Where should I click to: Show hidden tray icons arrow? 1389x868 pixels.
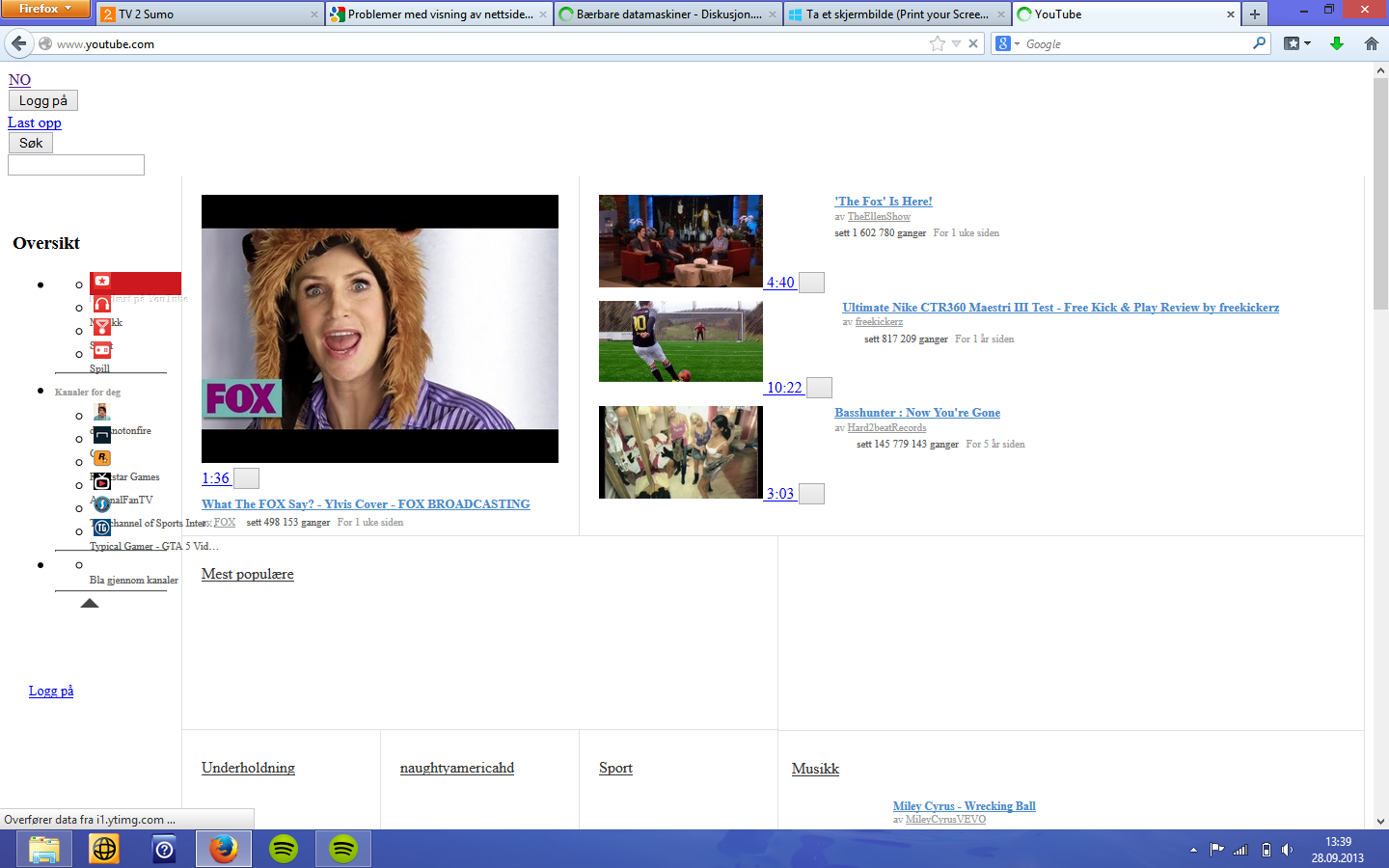pos(1193,850)
